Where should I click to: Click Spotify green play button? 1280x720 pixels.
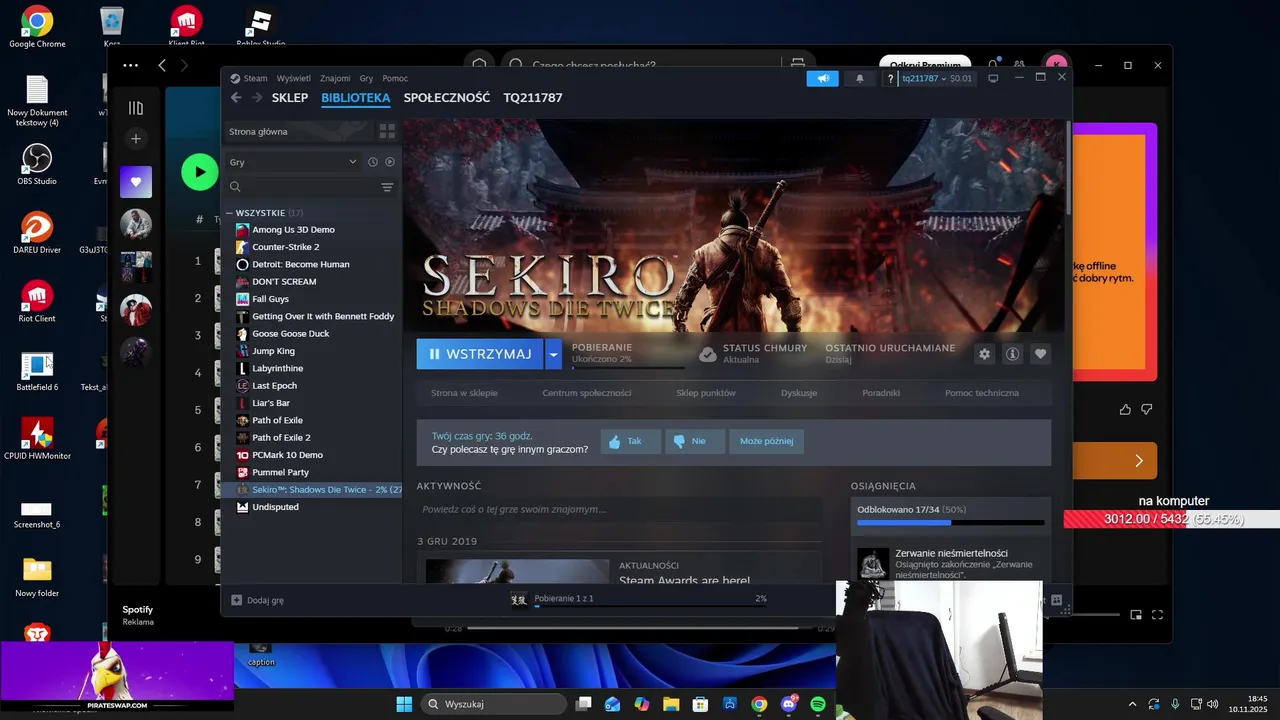coord(199,172)
